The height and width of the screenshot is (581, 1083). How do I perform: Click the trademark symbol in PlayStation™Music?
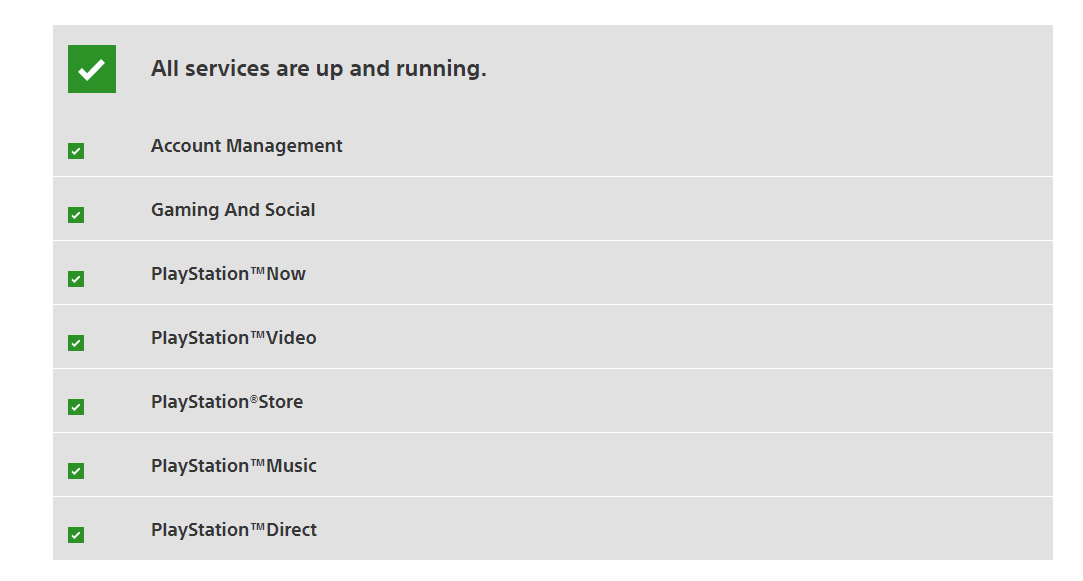click(257, 464)
